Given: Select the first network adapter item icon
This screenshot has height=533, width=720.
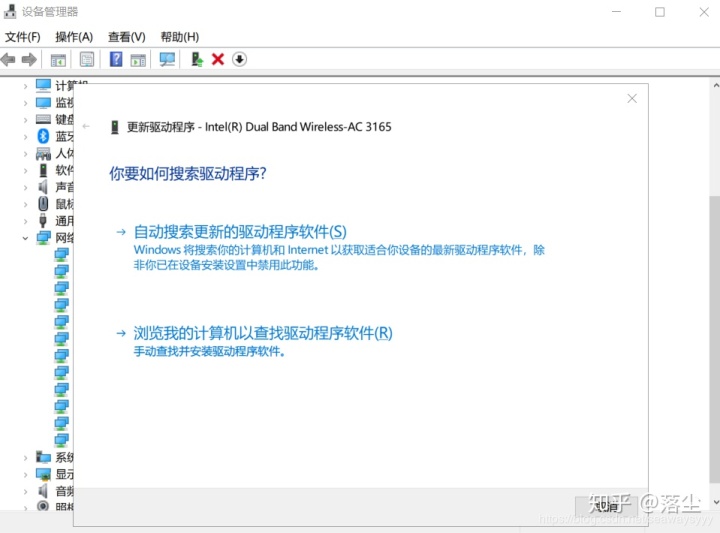Looking at the screenshot, I should coord(62,254).
